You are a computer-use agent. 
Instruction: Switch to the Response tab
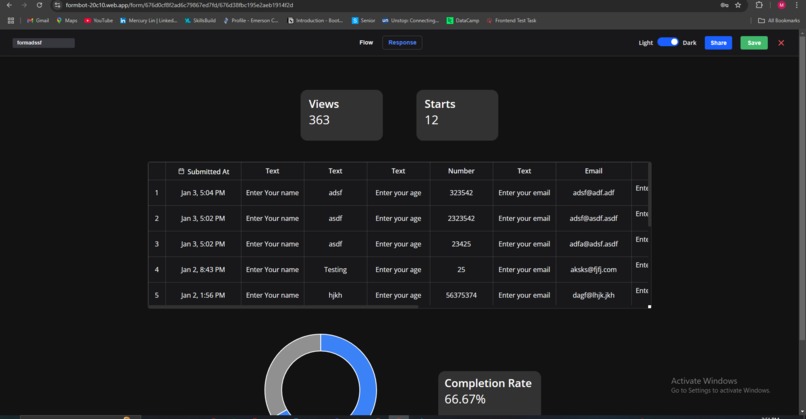pyautogui.click(x=402, y=43)
